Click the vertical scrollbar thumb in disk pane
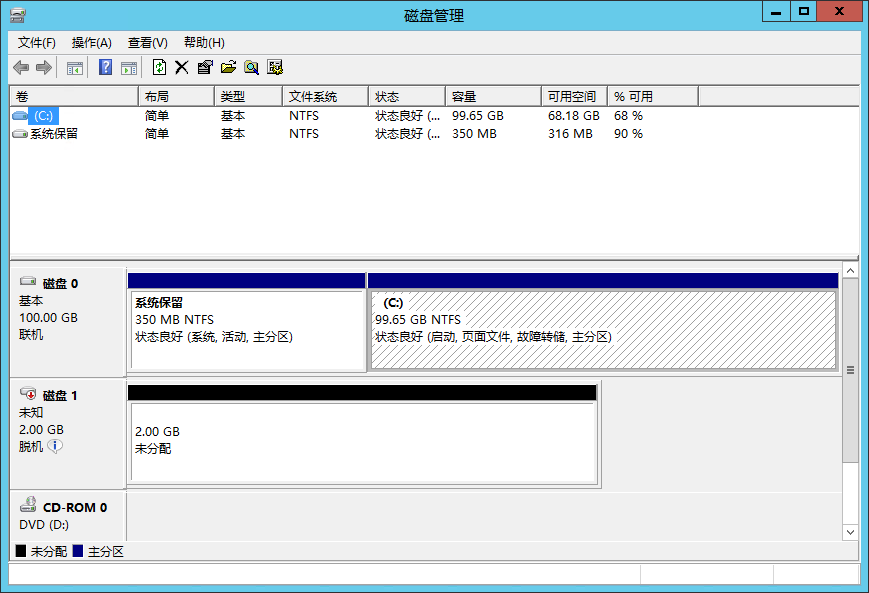Screen dimensions: 869x593 [850, 370]
